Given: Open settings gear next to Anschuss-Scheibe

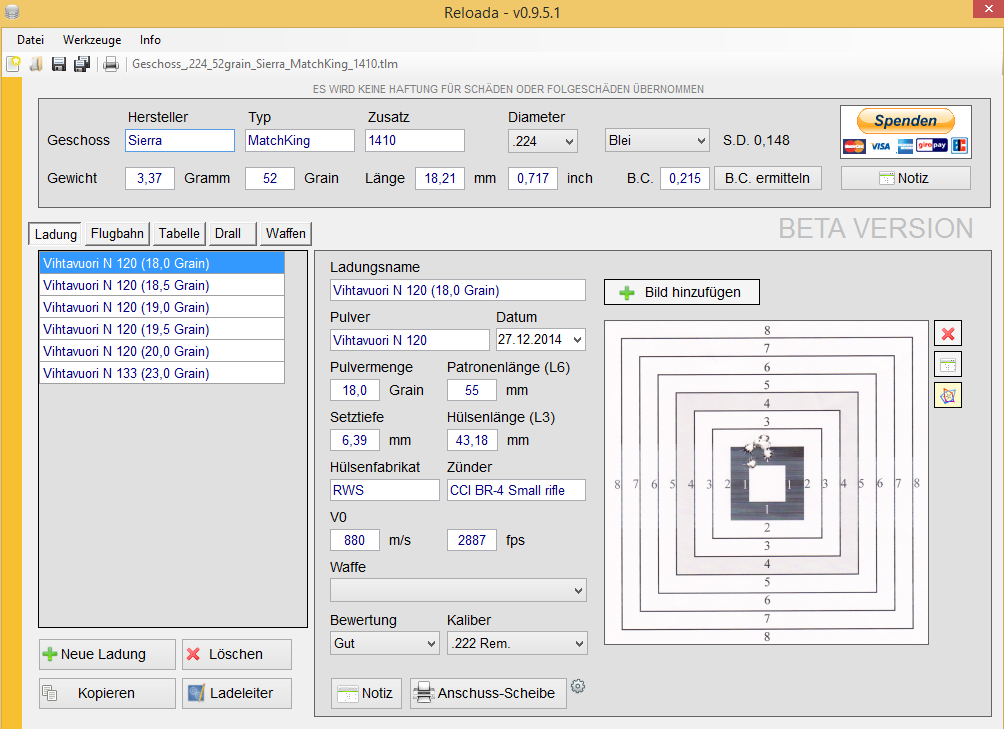Looking at the screenshot, I should click(x=578, y=686).
